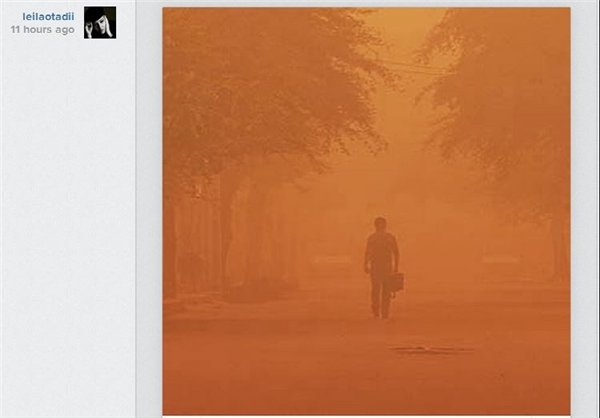Click the briefcase carried by the man
The width and height of the screenshot is (600, 418).
point(396,282)
